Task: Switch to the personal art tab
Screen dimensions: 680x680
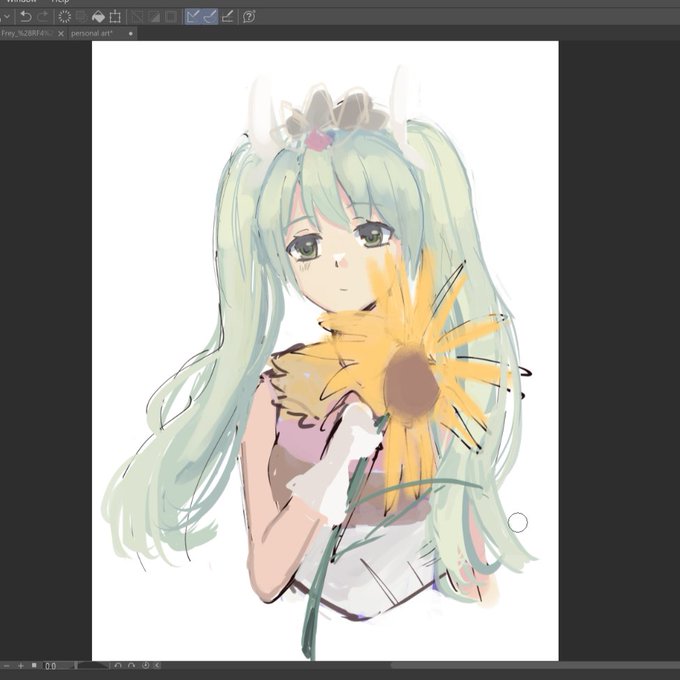Action: click(92, 33)
